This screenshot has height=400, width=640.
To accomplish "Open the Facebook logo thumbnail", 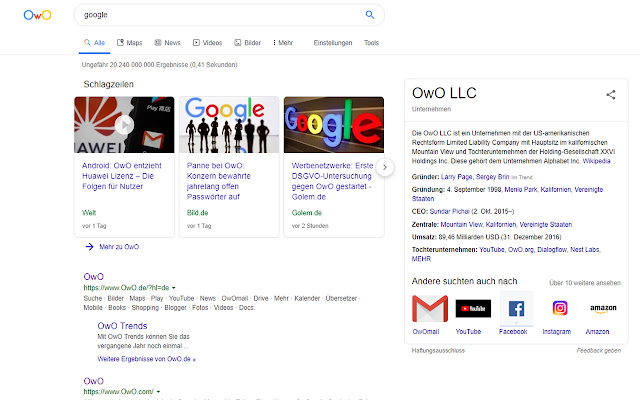I will (516, 309).
